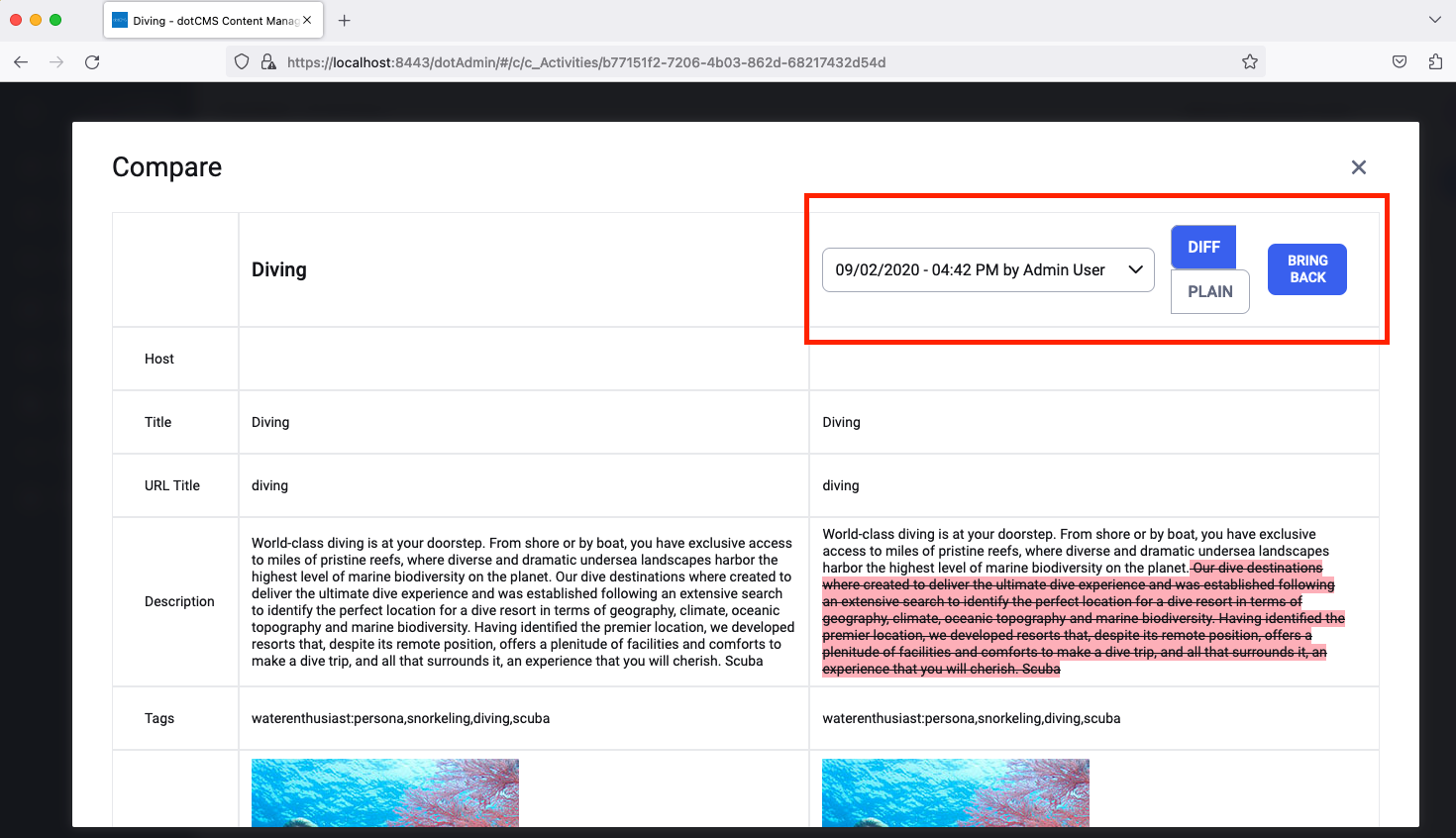Select the DIFF view option

(x=1202, y=247)
